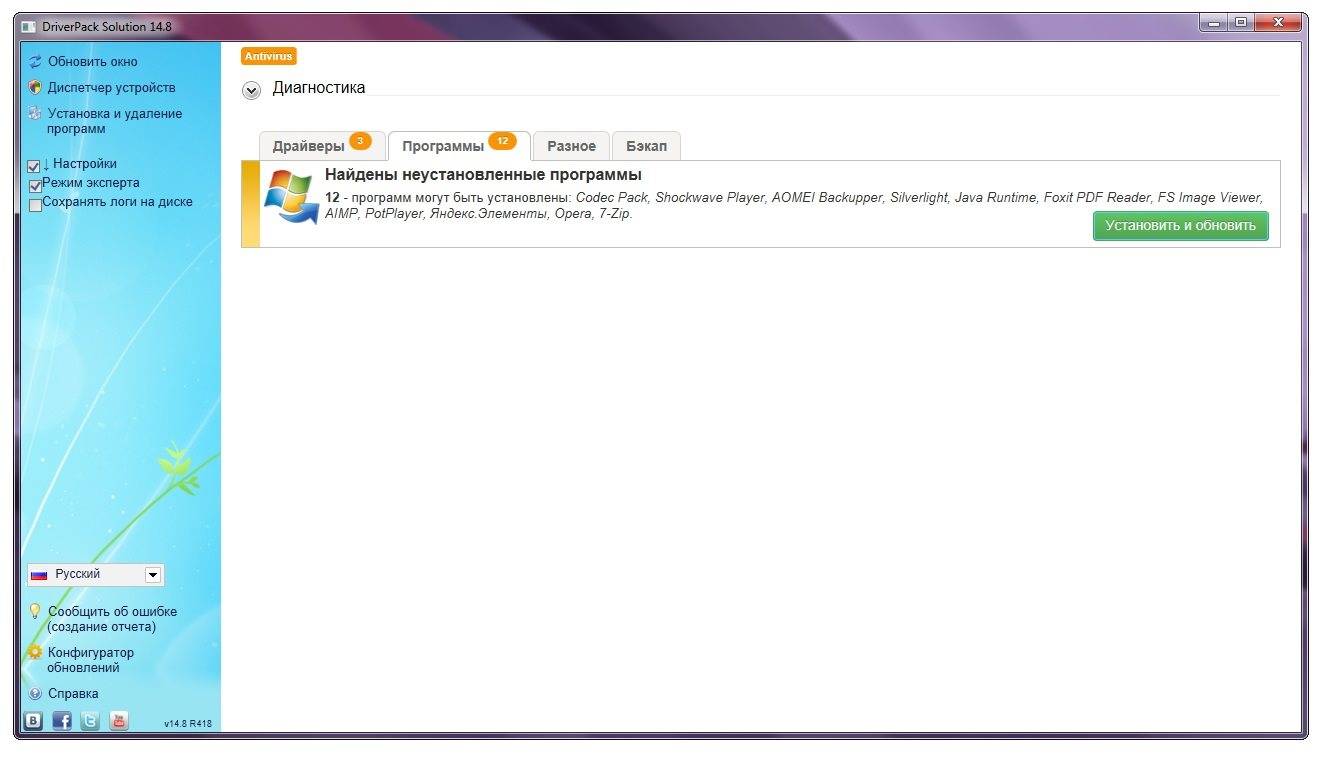Open Конфигуратор обновлений link
1326x759 pixels.
pos(90,660)
